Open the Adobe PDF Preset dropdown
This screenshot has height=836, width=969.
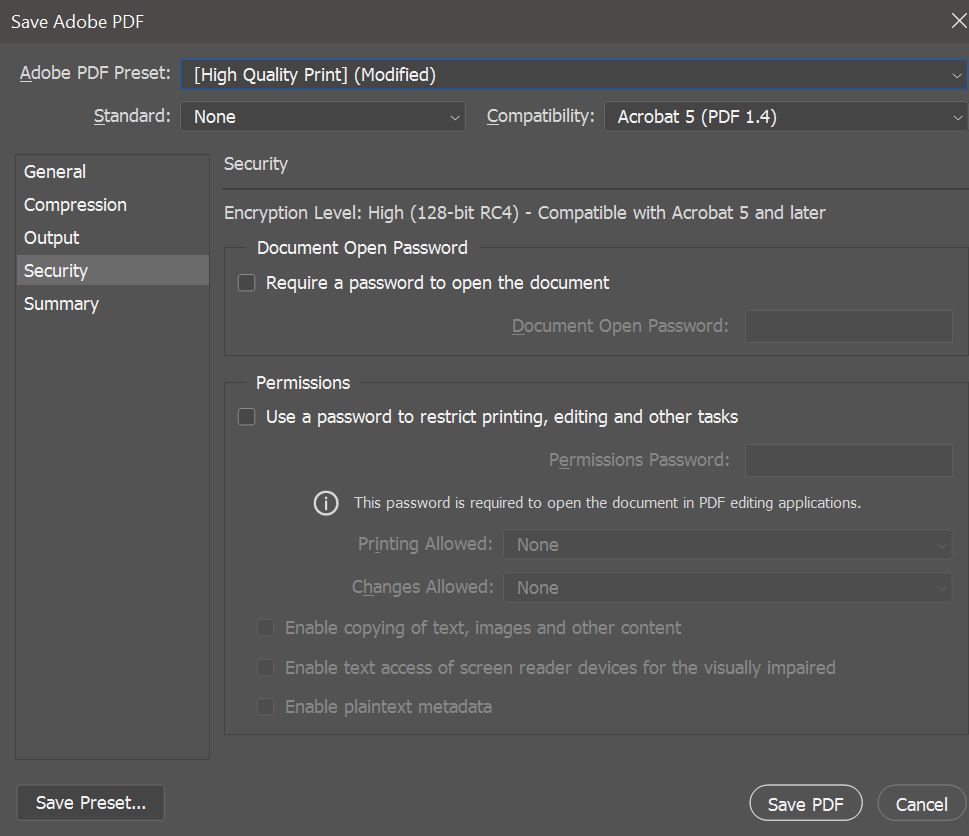(574, 75)
